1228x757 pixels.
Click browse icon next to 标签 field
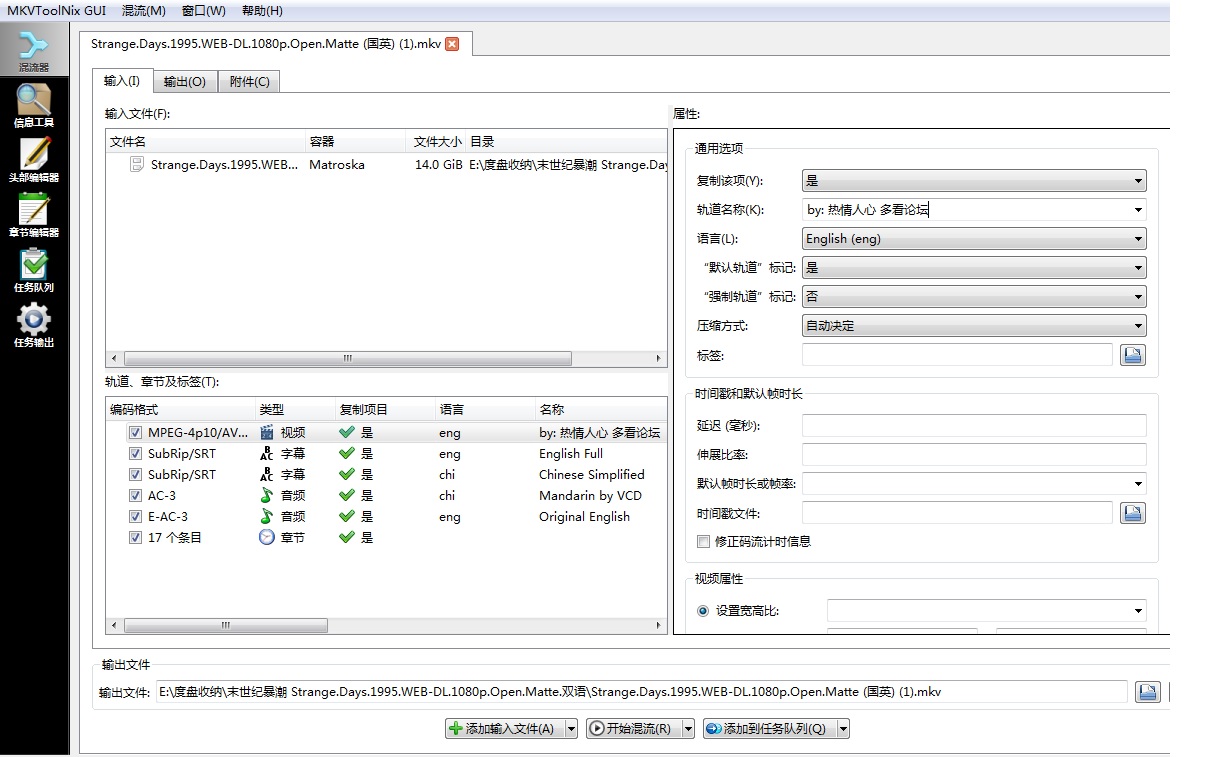pyautogui.click(x=1132, y=355)
